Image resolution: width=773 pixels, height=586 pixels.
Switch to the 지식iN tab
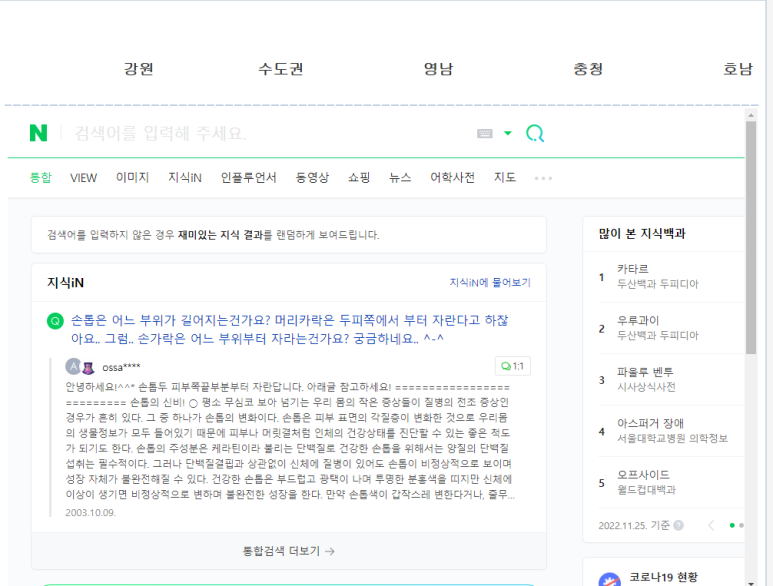click(x=185, y=177)
